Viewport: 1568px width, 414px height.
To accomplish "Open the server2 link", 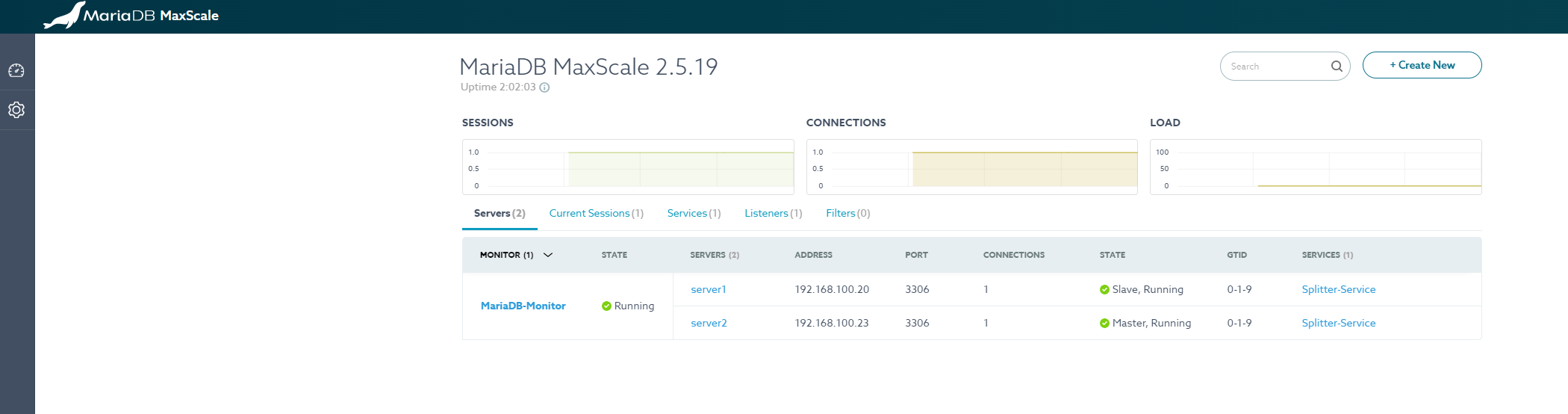I will (x=709, y=323).
